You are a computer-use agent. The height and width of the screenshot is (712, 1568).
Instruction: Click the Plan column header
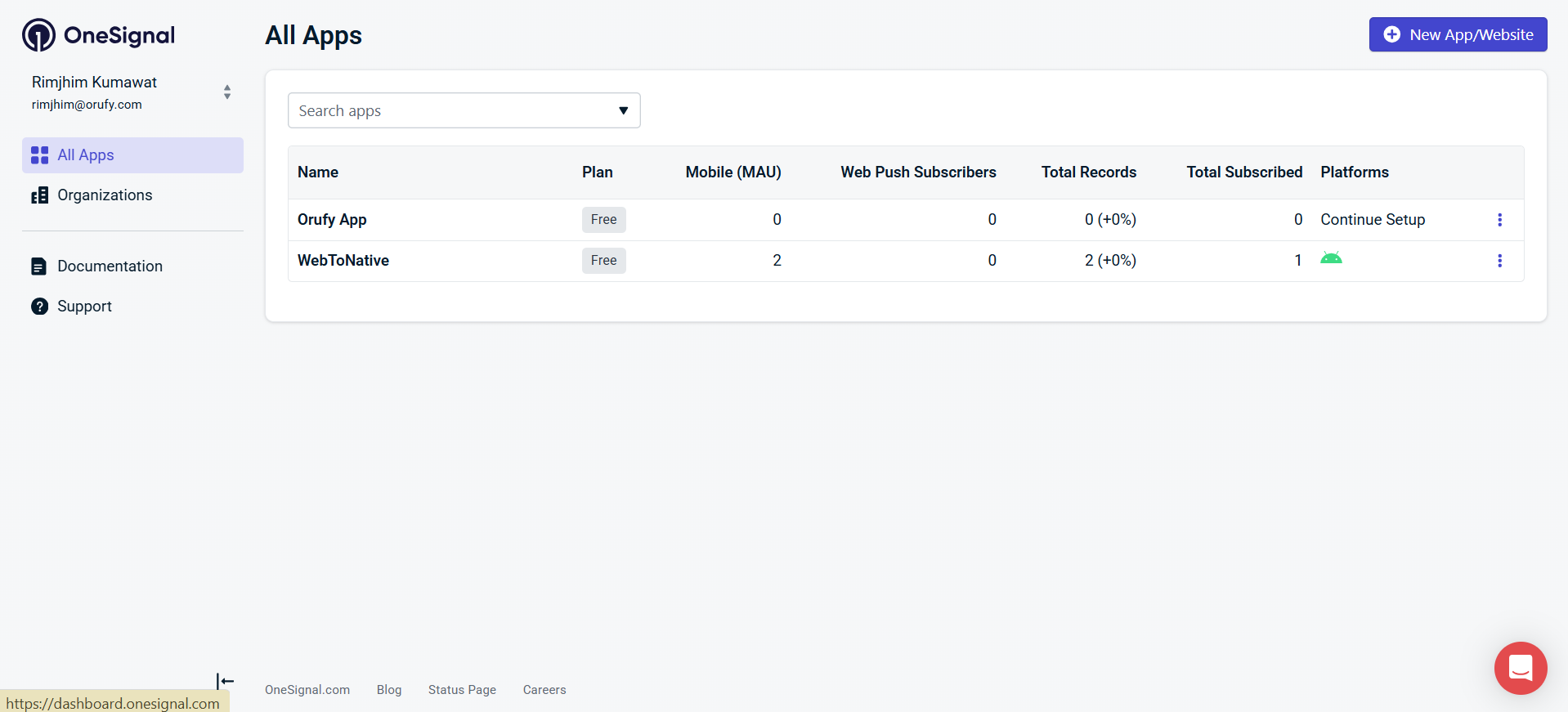click(598, 172)
